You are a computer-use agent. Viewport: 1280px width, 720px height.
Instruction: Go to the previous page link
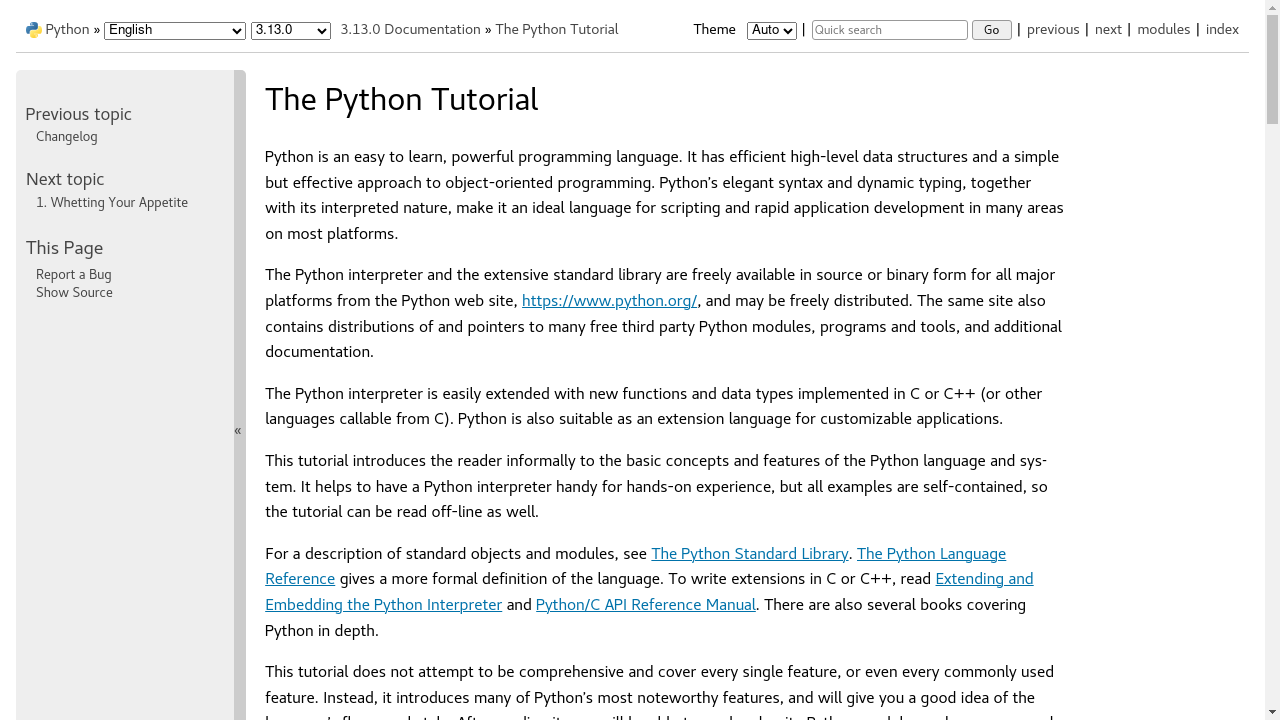[1053, 30]
